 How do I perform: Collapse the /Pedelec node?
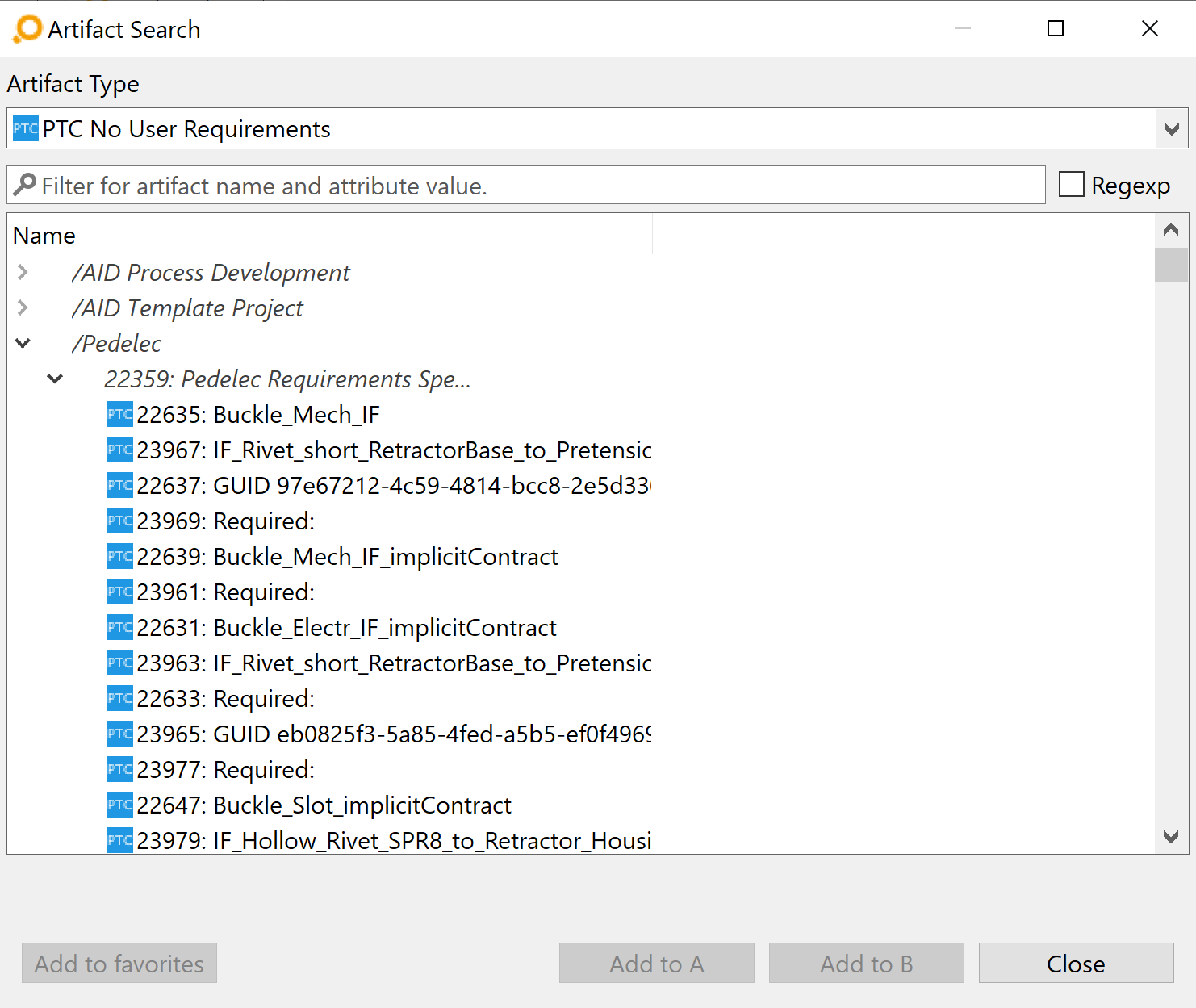pyautogui.click(x=23, y=343)
